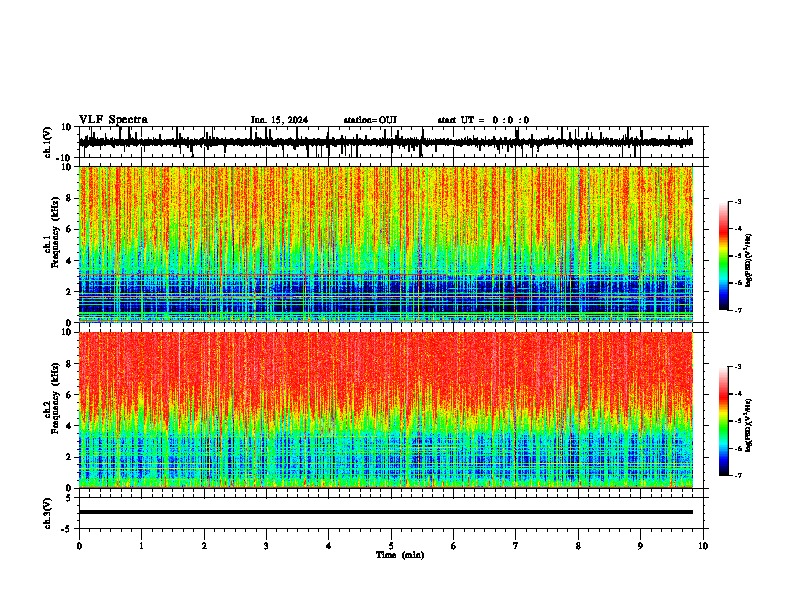Click the "-7" tick on ch.2 color bar
Image resolution: width=792 pixels, height=612 pixels.
pos(738,475)
